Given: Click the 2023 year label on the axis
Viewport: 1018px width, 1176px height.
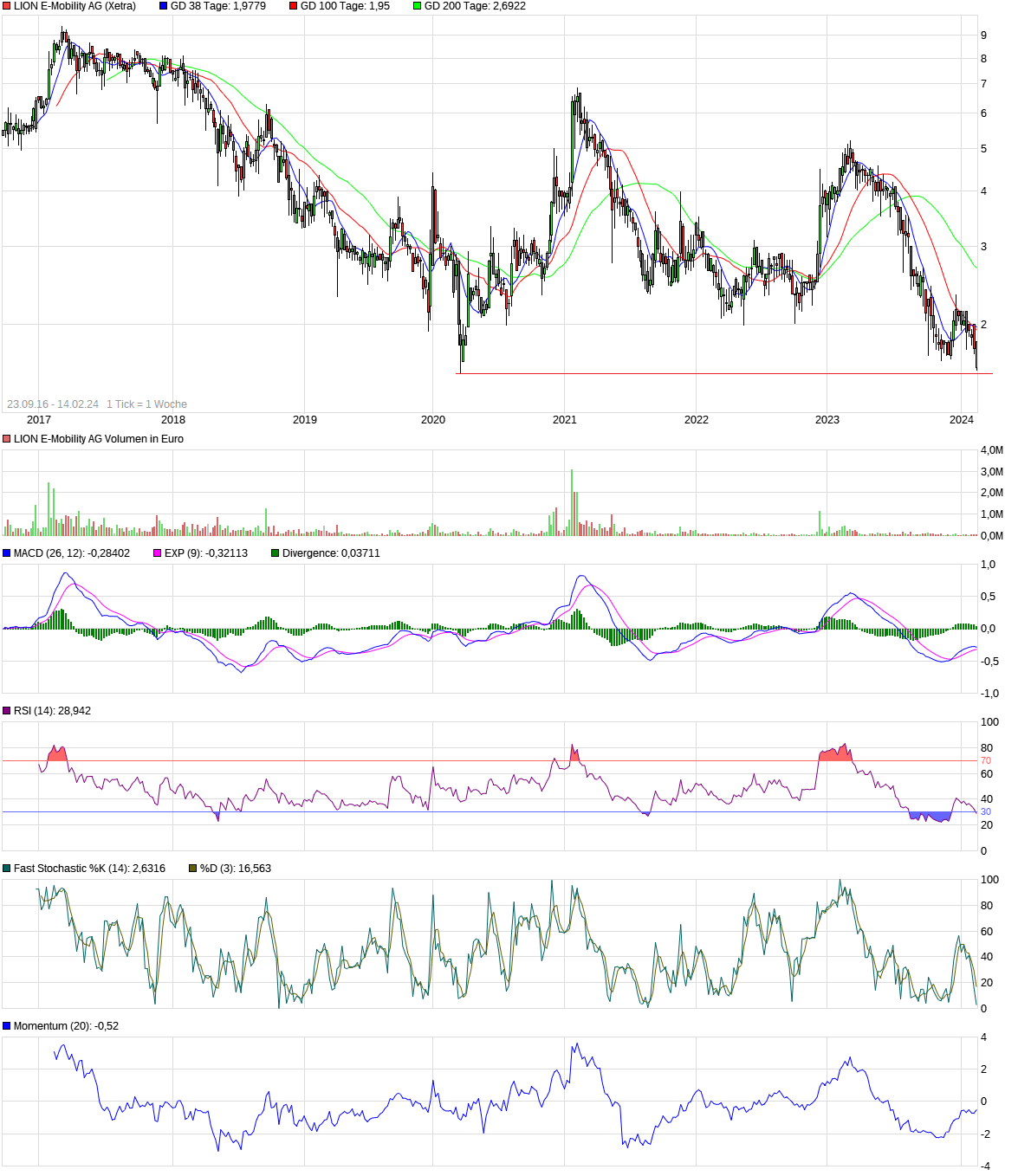Looking at the screenshot, I should coord(827,420).
